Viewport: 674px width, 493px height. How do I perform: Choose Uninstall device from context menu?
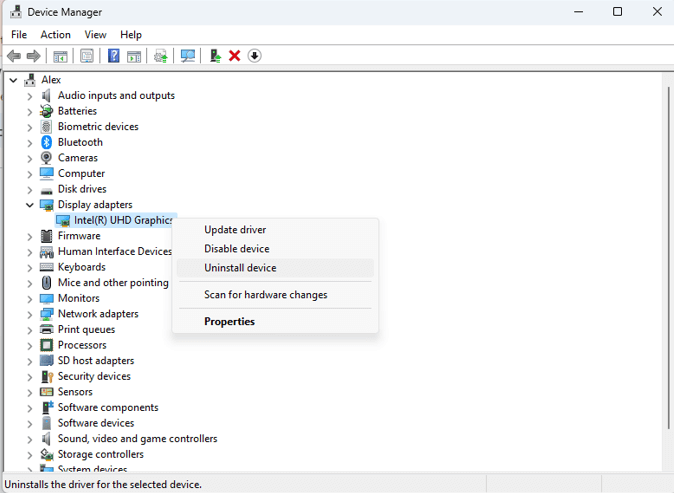click(x=240, y=268)
